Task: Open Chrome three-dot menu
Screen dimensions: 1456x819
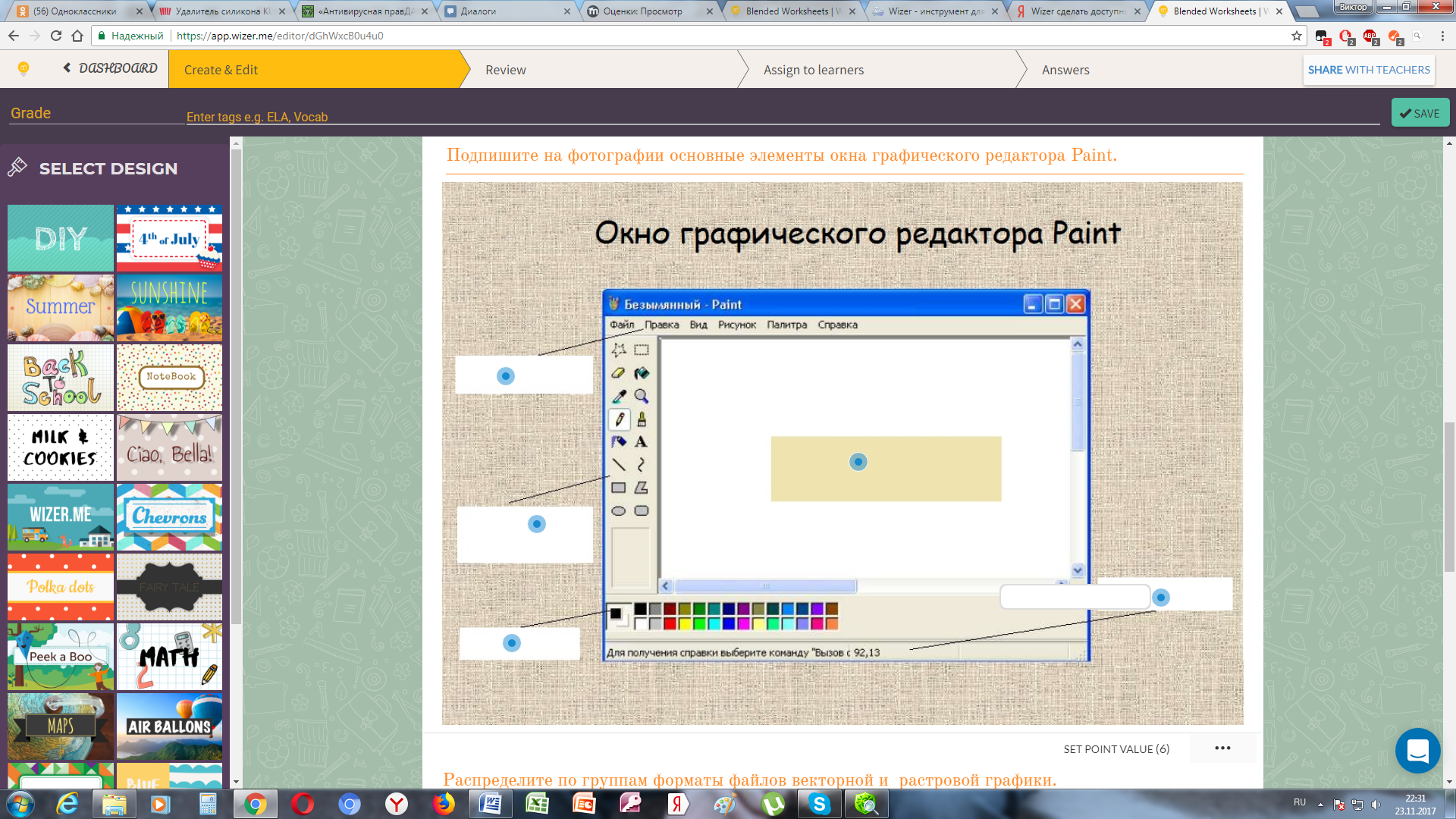Action: click(x=1442, y=36)
